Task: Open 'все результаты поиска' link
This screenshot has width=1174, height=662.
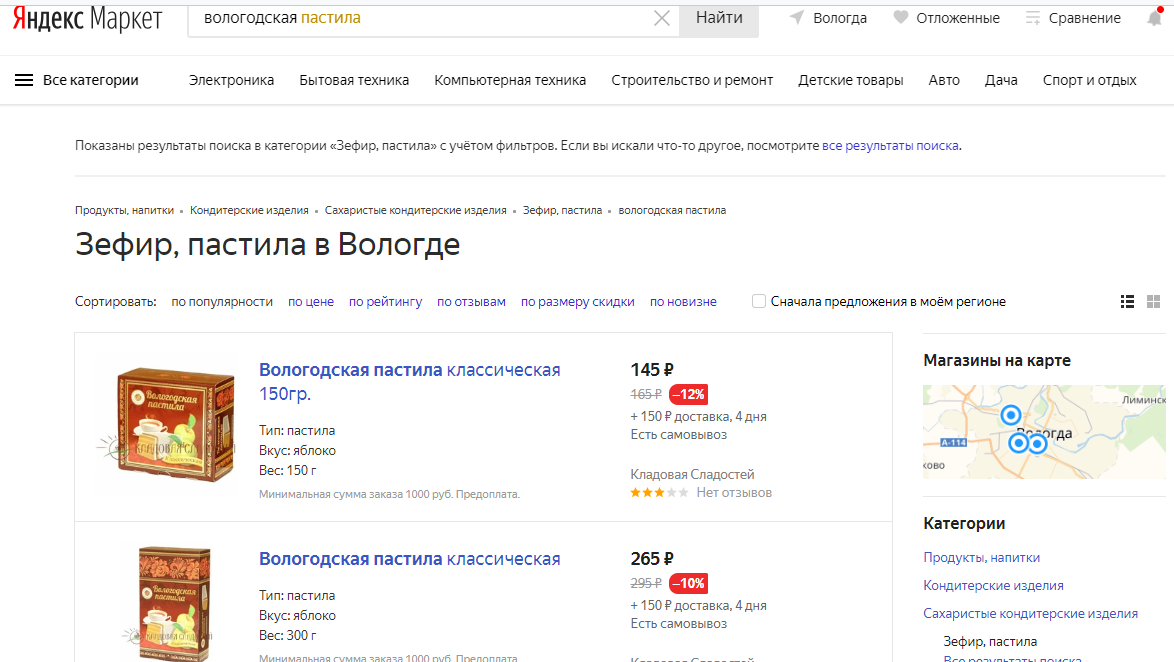Action: [890, 146]
